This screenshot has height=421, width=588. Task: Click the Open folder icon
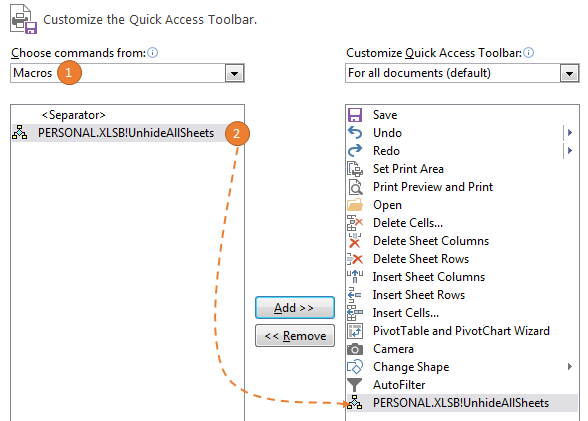click(x=355, y=205)
